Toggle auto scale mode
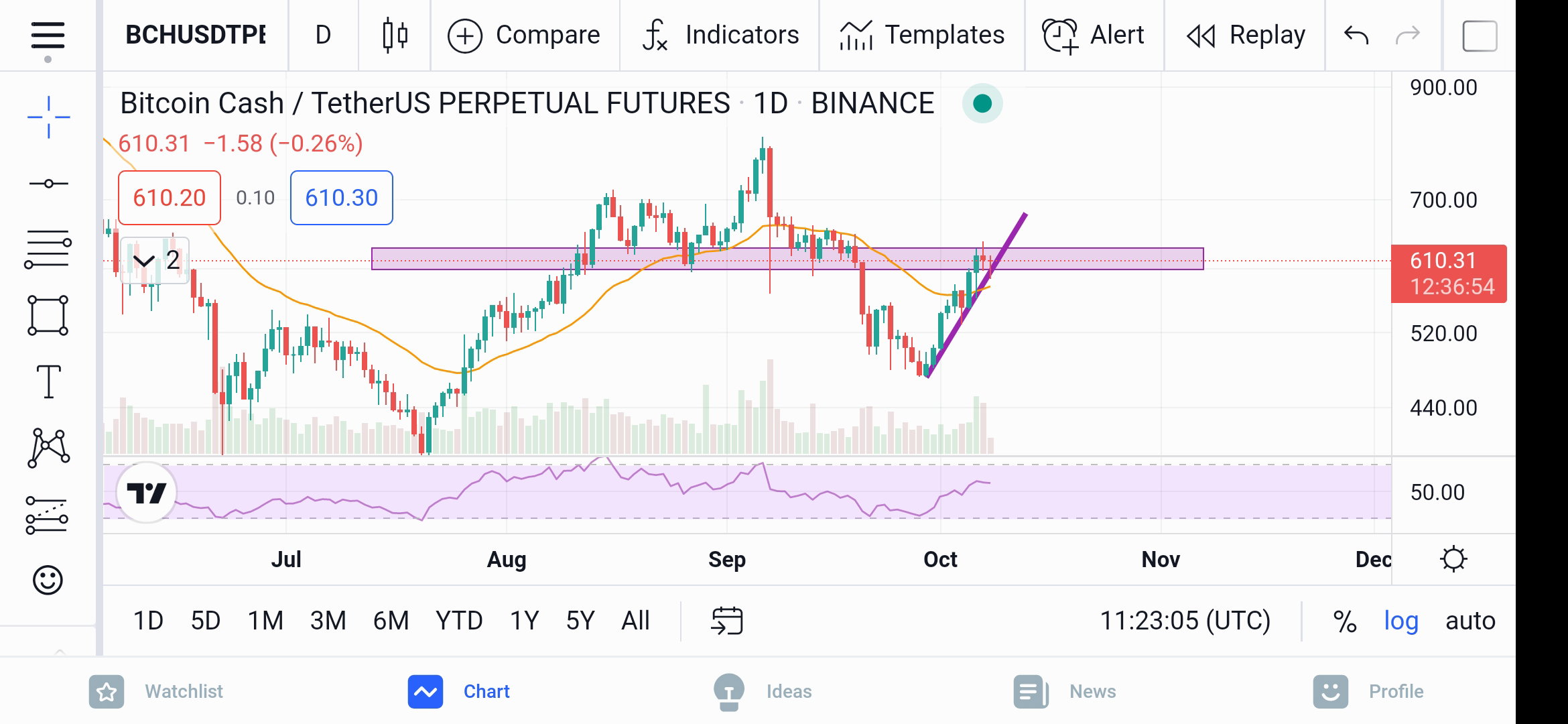Screen dimensions: 1568x724 tap(1470, 621)
